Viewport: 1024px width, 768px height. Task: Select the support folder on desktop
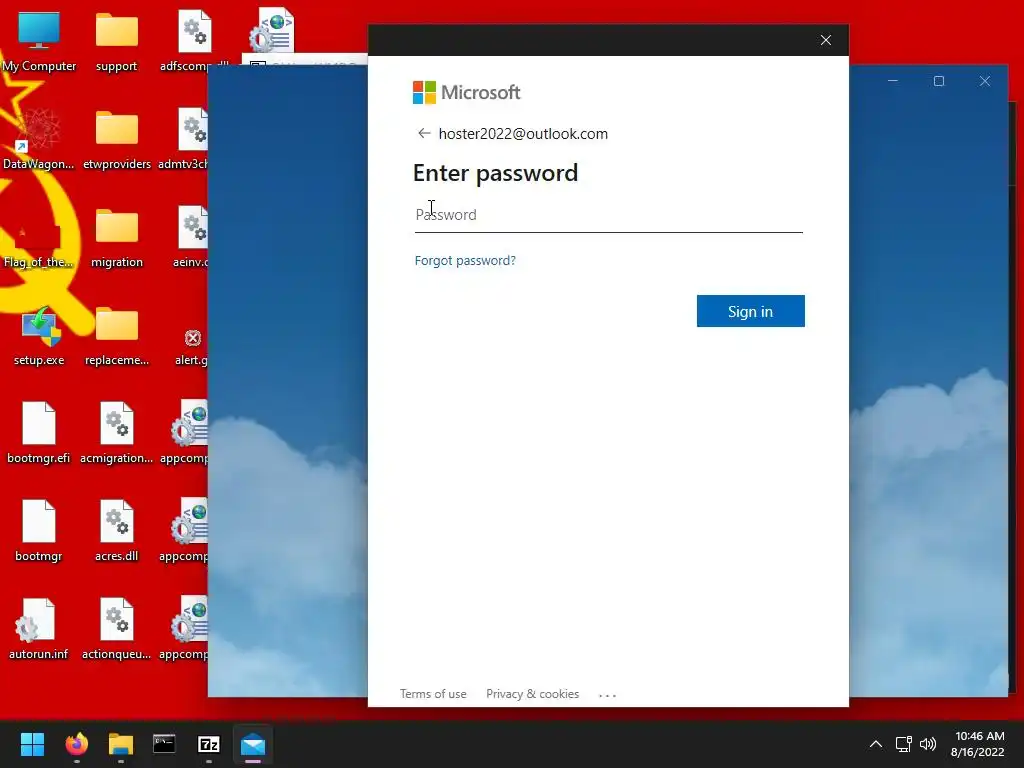coord(116,42)
